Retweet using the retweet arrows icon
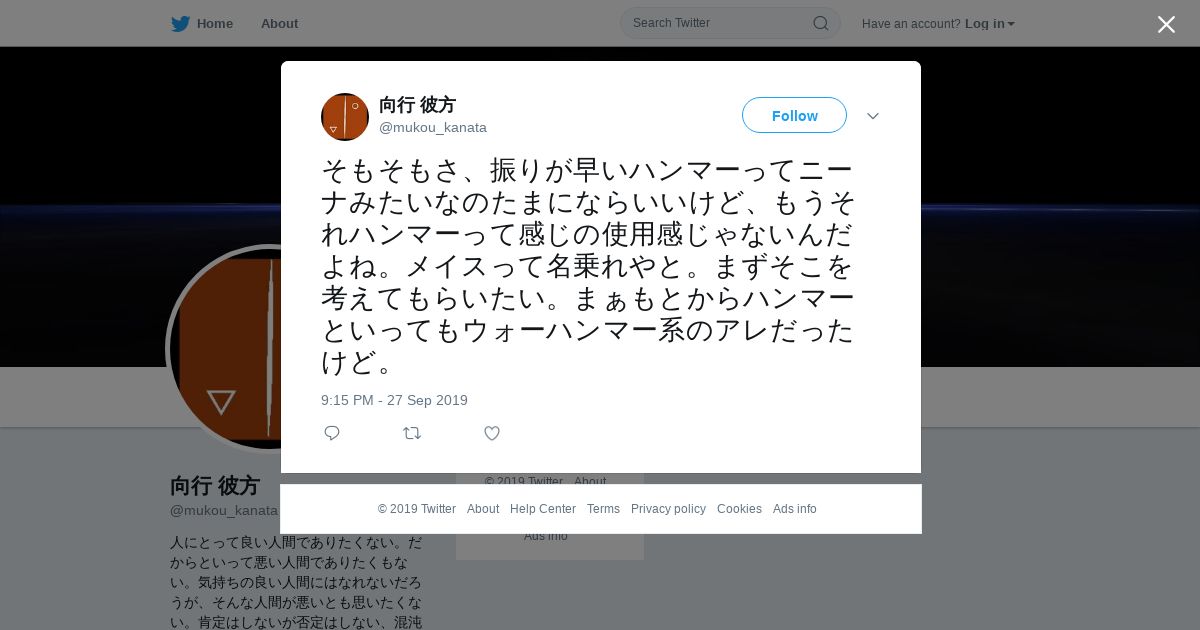The image size is (1200, 630). tap(412, 433)
